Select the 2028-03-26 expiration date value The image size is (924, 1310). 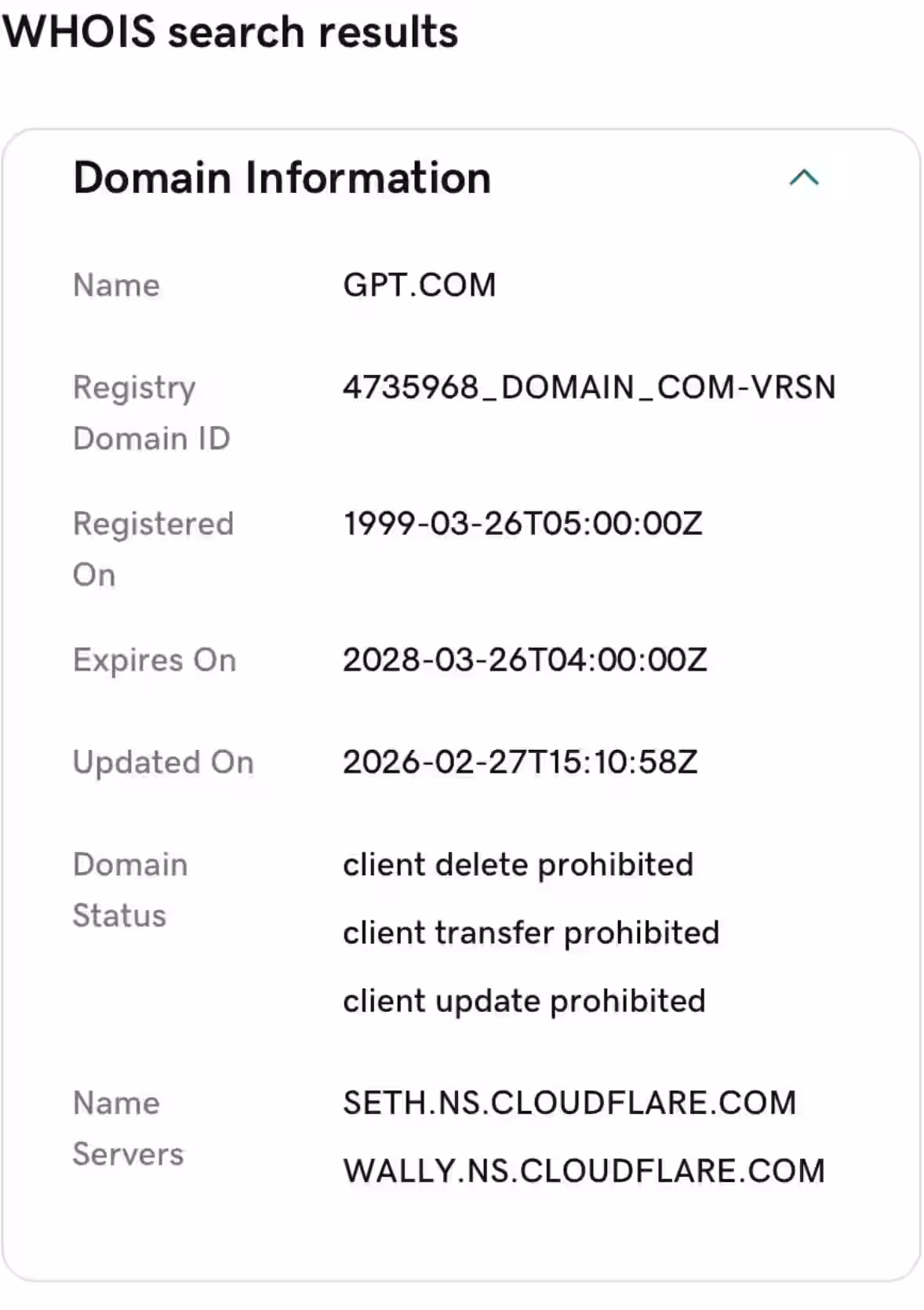(x=525, y=660)
